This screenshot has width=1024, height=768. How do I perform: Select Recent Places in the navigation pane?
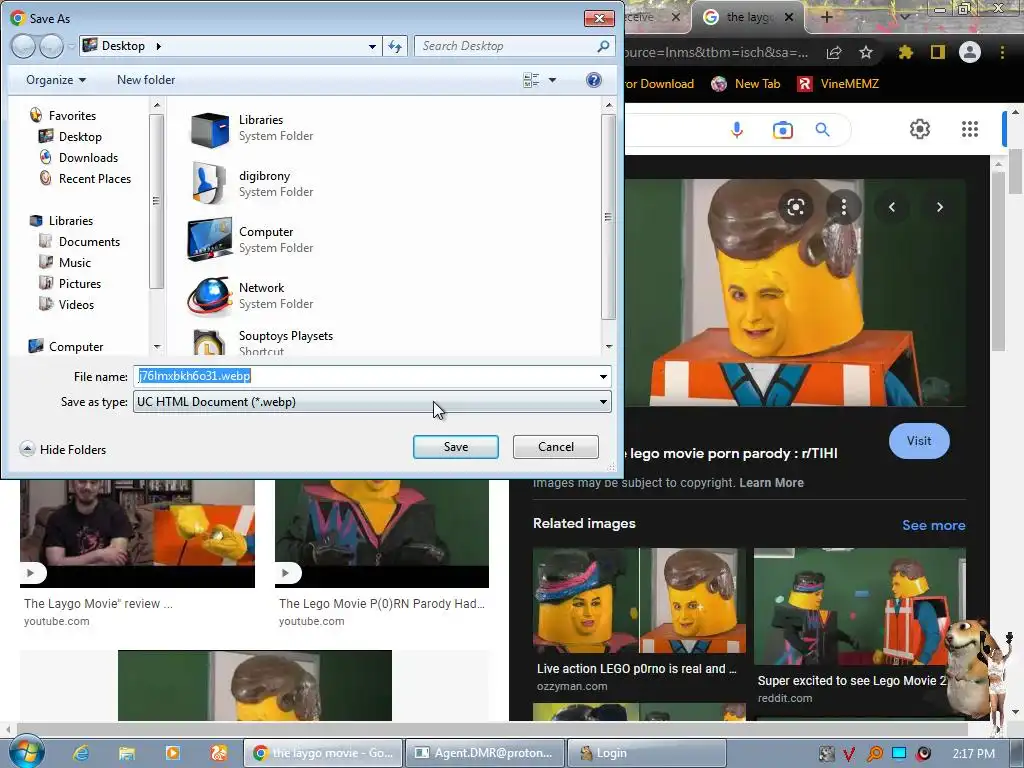click(x=85, y=178)
